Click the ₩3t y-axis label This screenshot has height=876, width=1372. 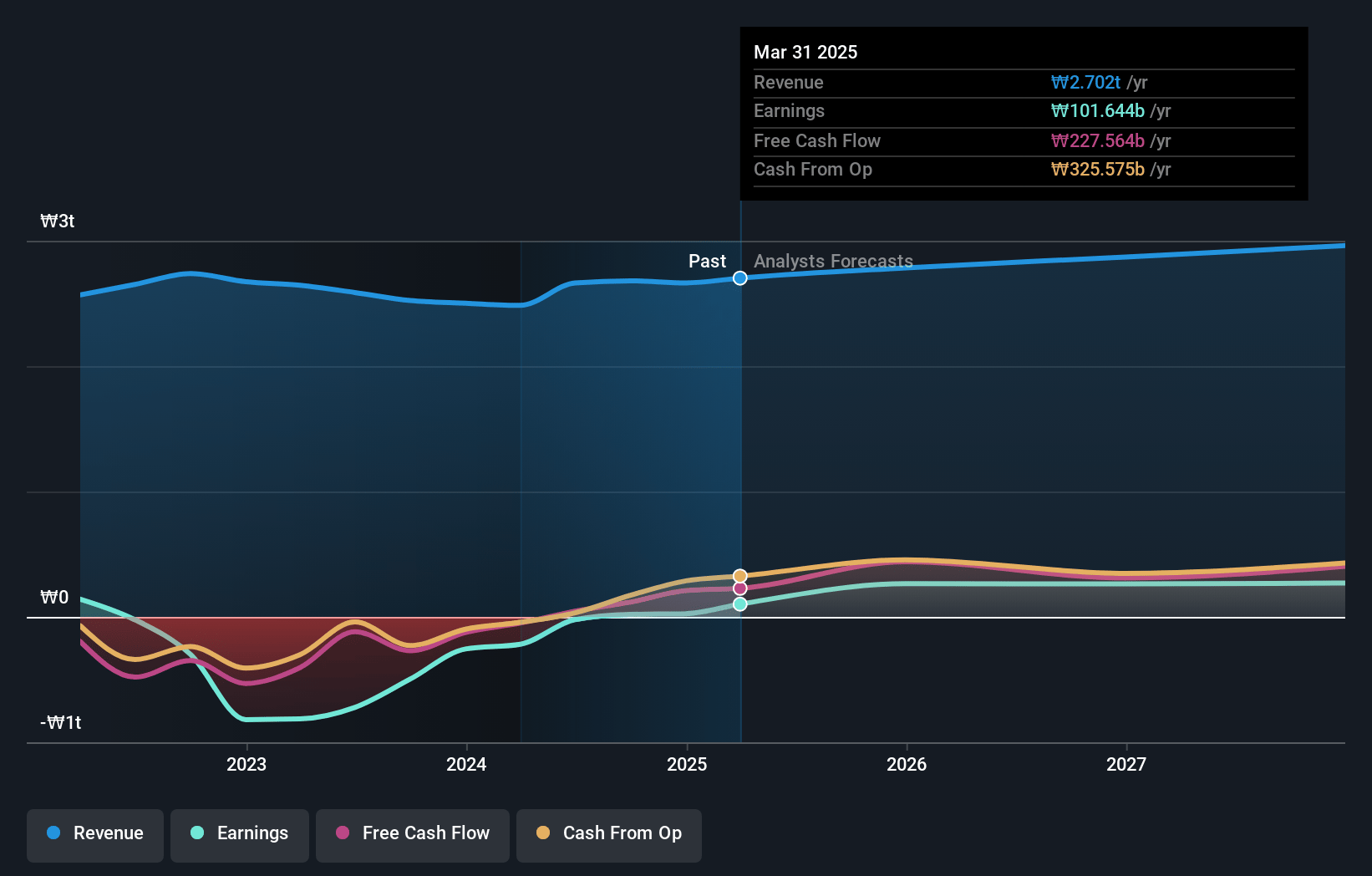pos(58,221)
